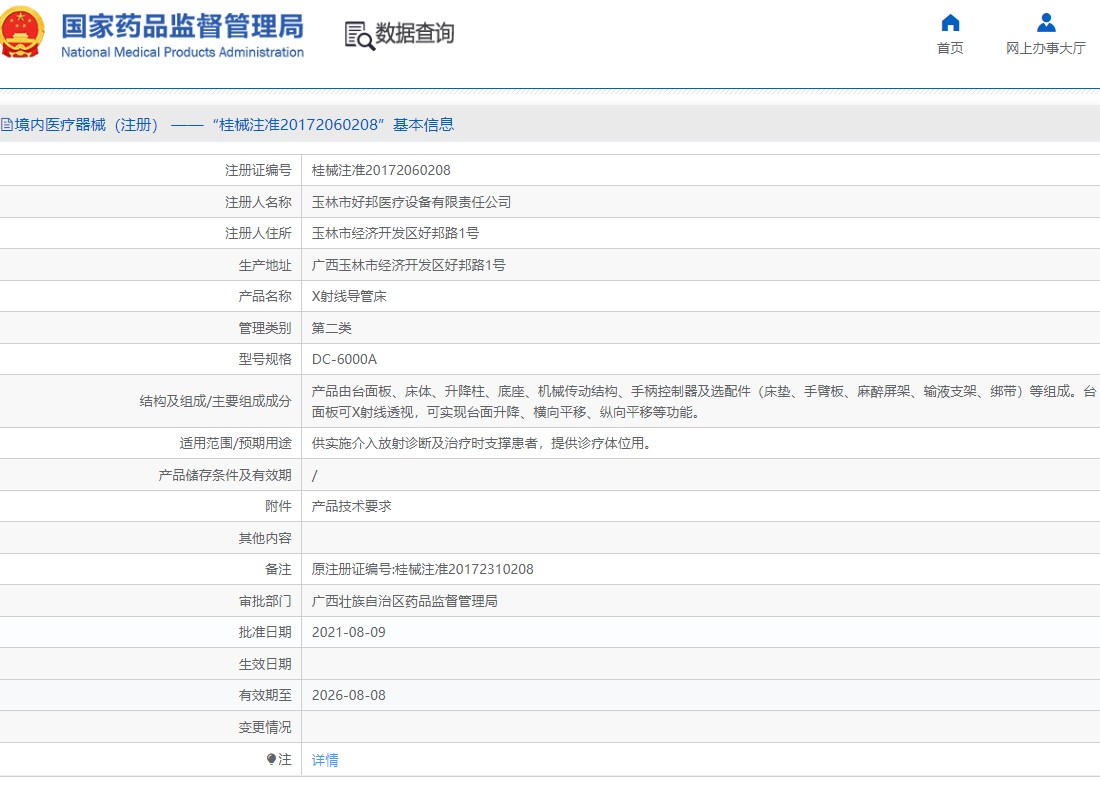
Task: Click the 生效日期 label
Action: 264,664
